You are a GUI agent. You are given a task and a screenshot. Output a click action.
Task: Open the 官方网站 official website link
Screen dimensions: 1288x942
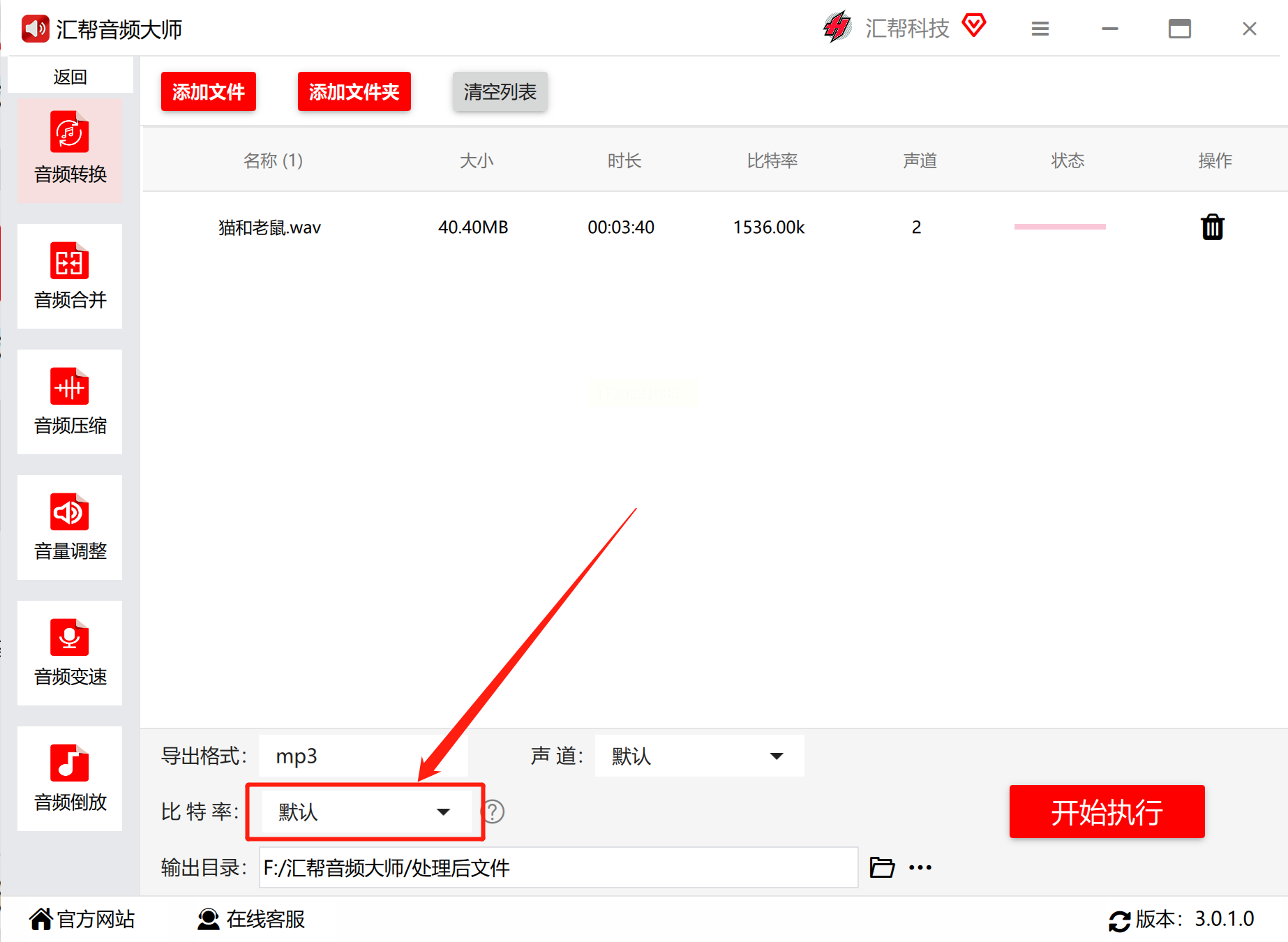tap(82, 919)
